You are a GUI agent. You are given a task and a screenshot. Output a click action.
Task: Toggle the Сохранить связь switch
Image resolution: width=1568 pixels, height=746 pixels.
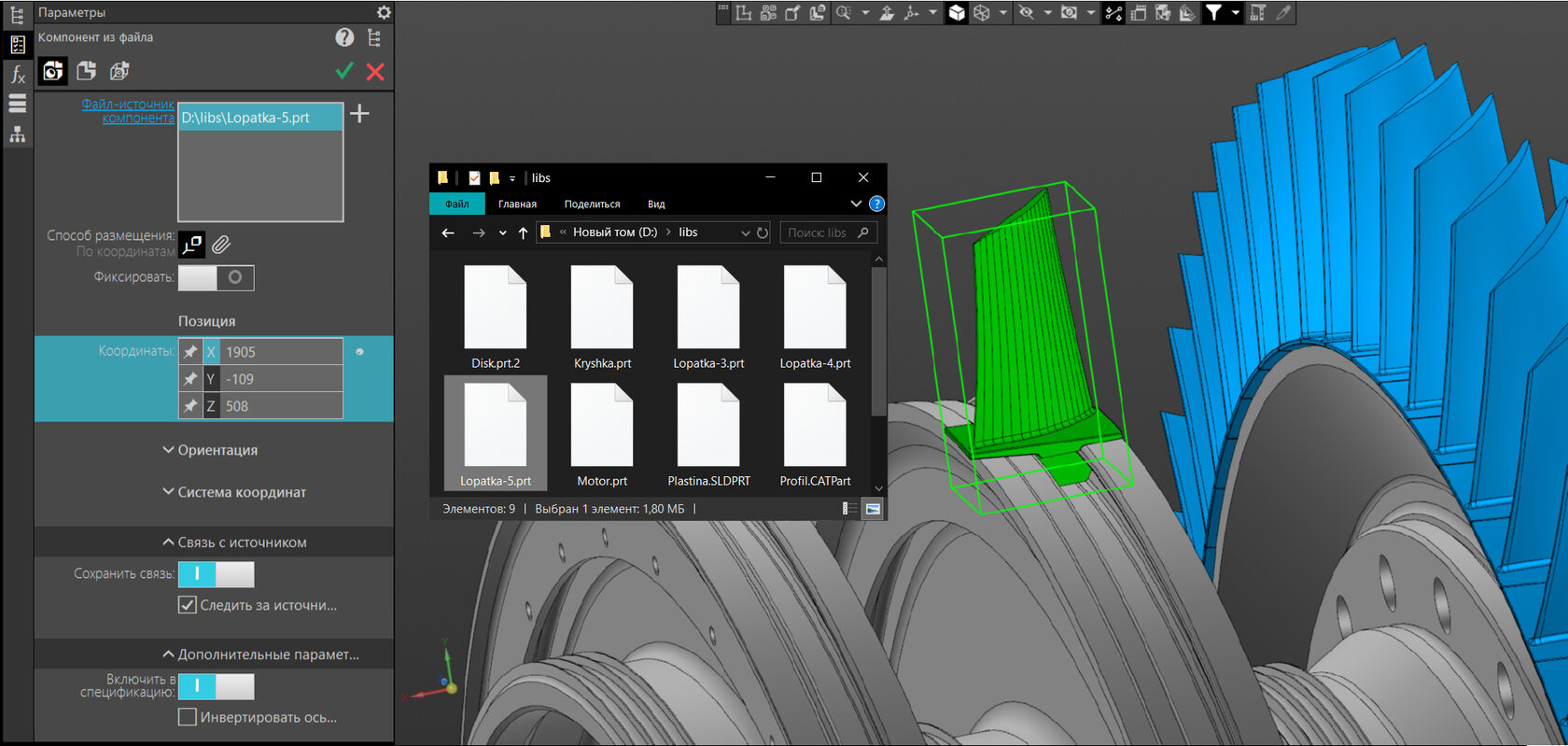click(x=216, y=574)
